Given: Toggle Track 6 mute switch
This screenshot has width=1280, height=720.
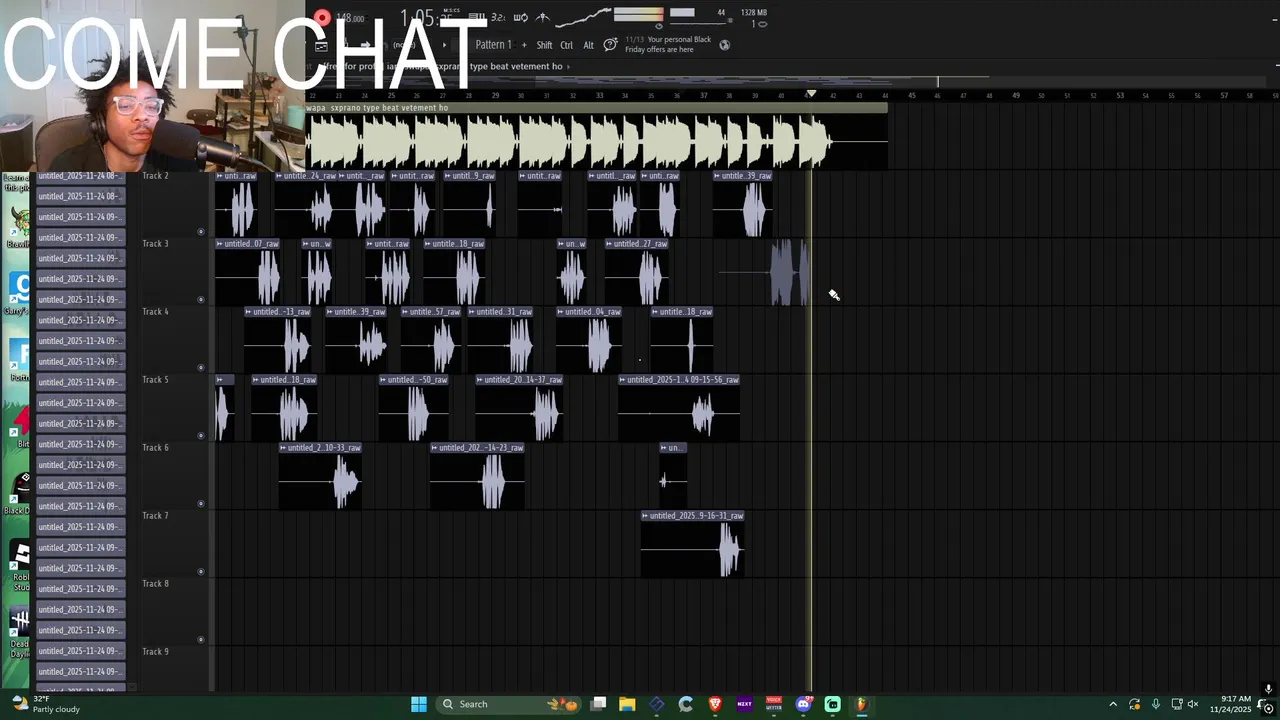Looking at the screenshot, I should coord(201,504).
